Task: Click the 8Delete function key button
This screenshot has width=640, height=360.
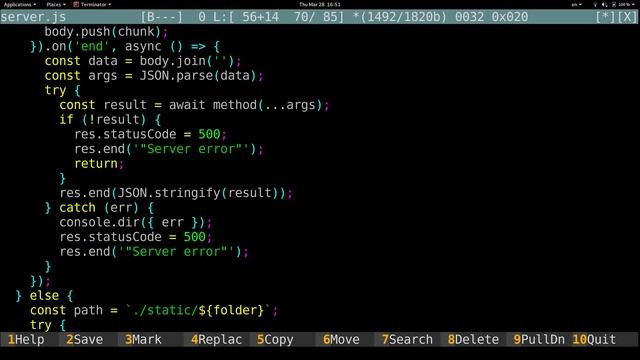Action: pos(473,340)
